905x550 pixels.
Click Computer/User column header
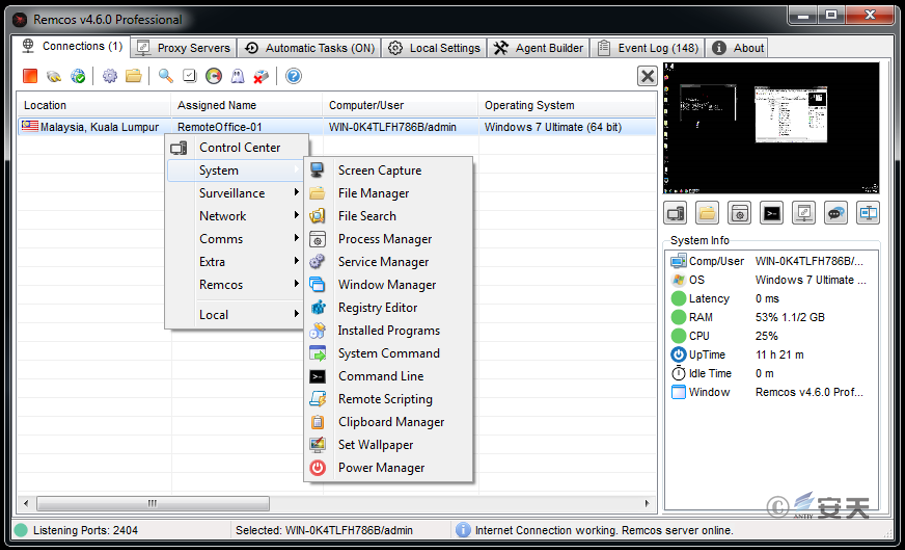click(400, 105)
